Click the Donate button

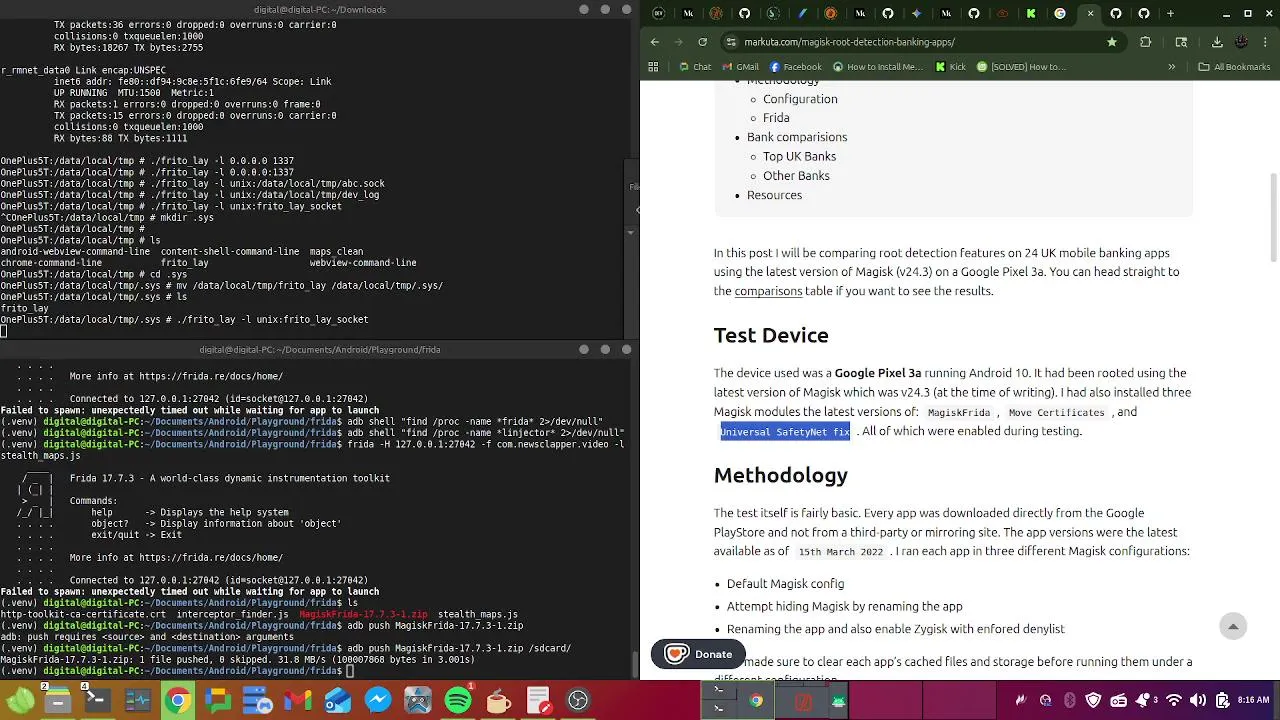(x=698, y=654)
